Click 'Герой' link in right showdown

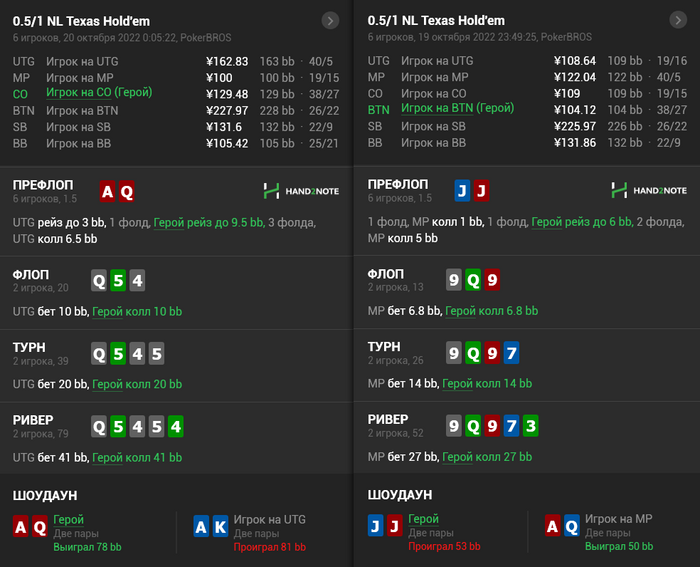pyautogui.click(x=424, y=519)
